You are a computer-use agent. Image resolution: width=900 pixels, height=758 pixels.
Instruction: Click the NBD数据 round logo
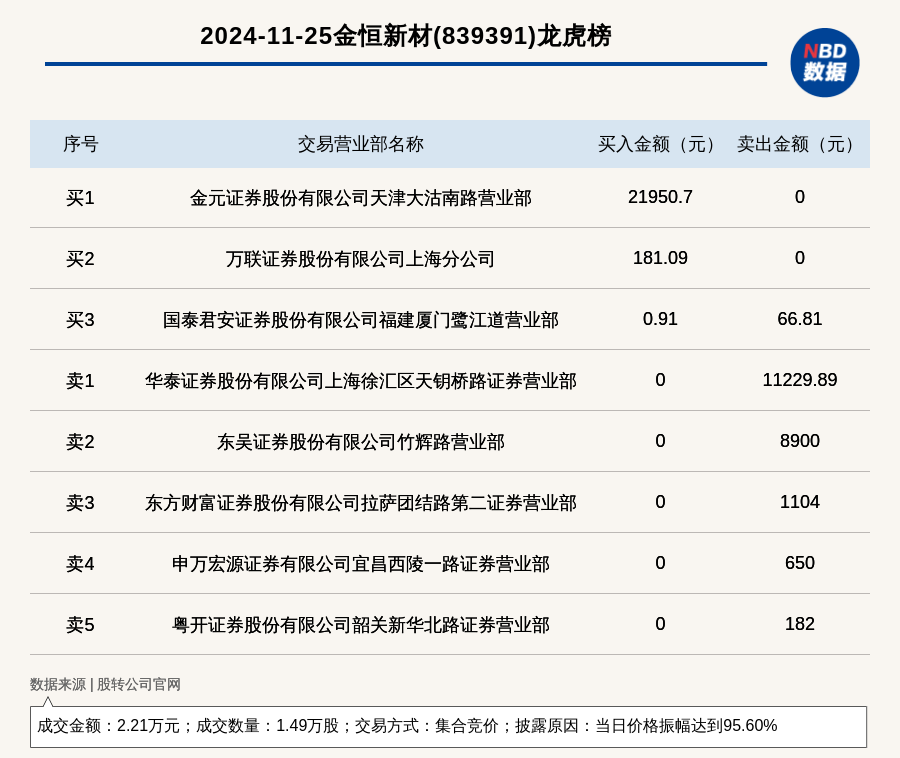pyautogui.click(x=825, y=63)
